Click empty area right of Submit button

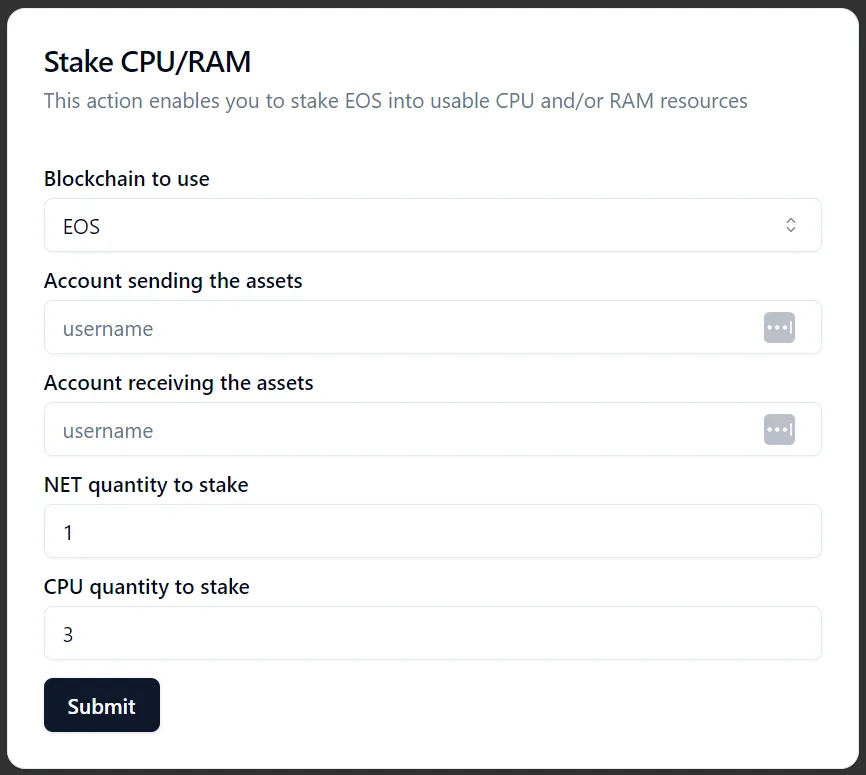pos(486,705)
